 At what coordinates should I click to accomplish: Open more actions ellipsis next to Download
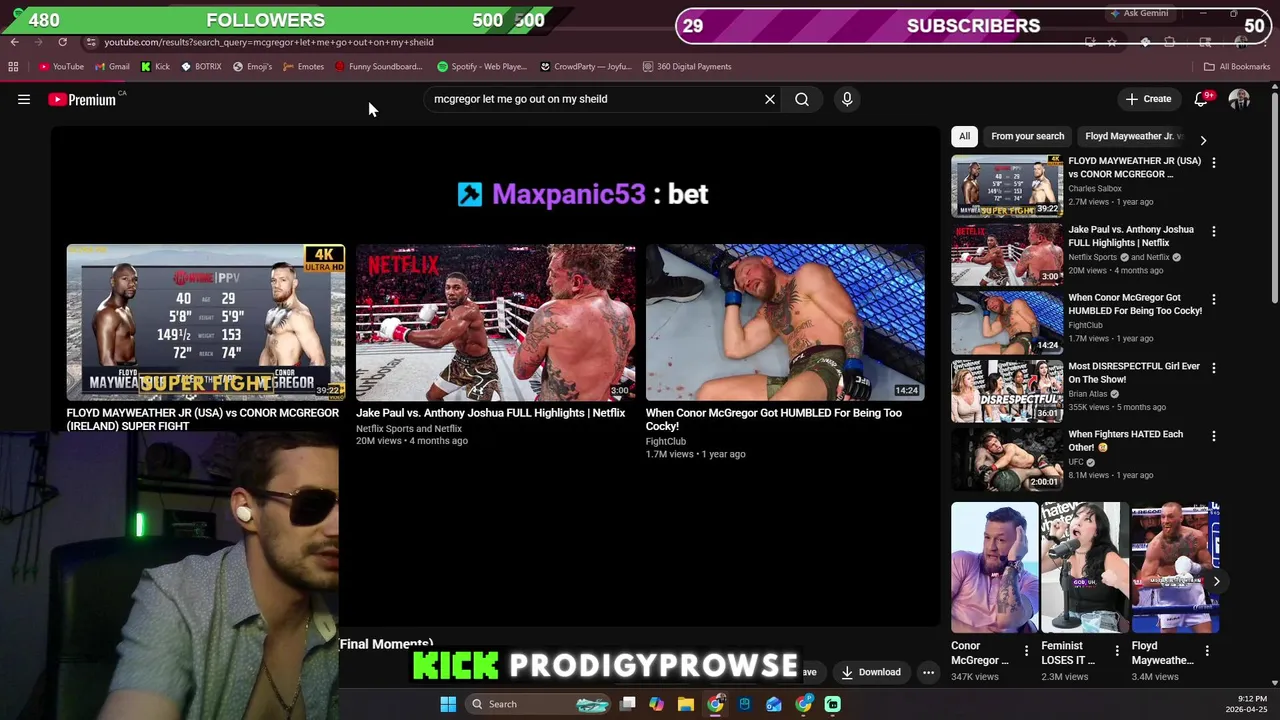928,672
